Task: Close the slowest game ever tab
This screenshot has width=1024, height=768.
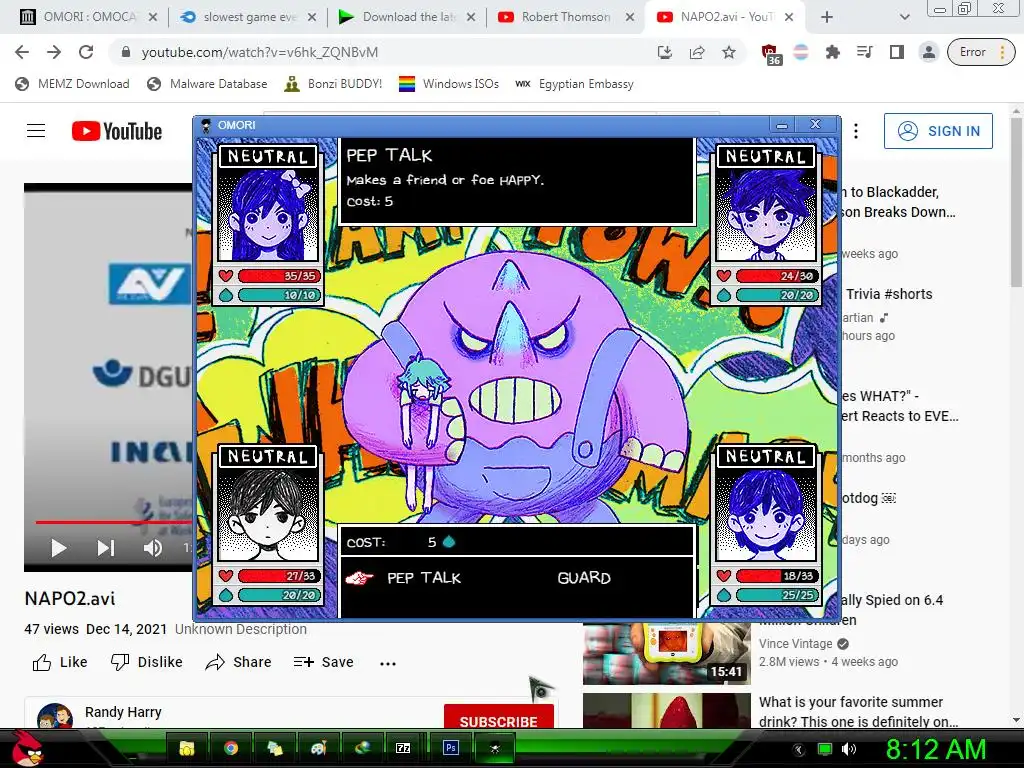Action: point(312,17)
